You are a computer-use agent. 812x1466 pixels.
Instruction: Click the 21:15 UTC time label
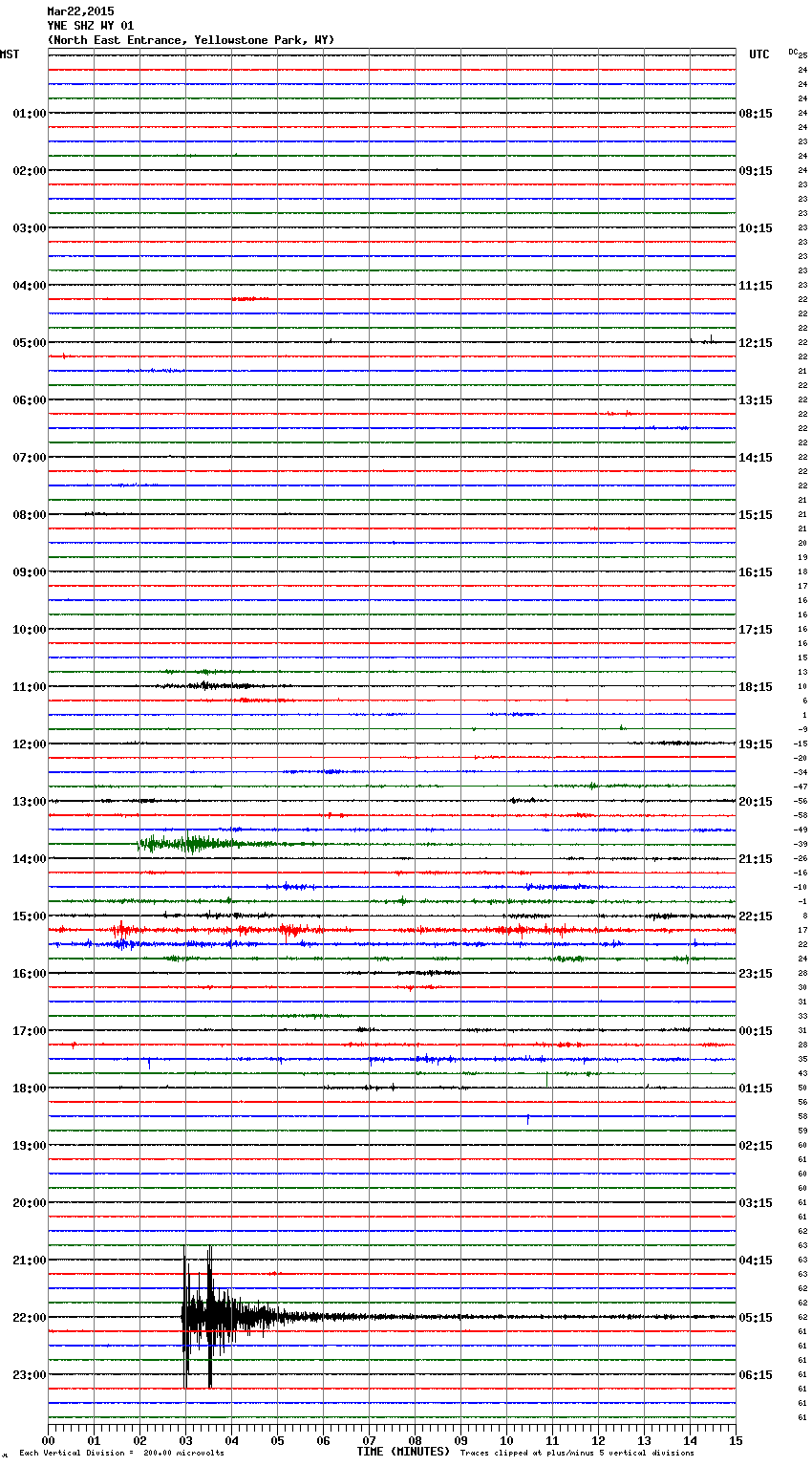[756, 859]
